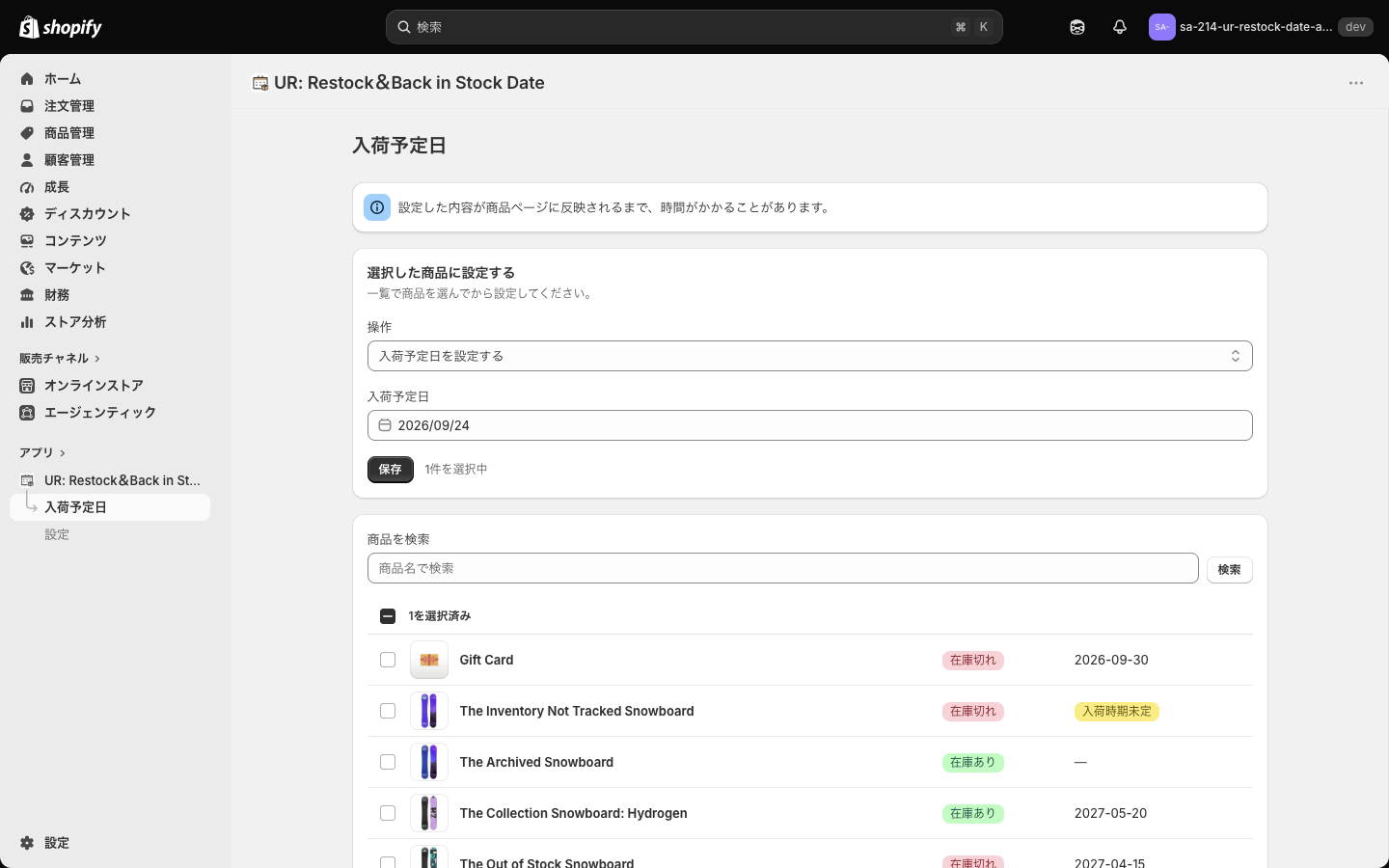The image size is (1389, 868).
Task: Click the icon beside エージェンティック
Action: (27, 413)
